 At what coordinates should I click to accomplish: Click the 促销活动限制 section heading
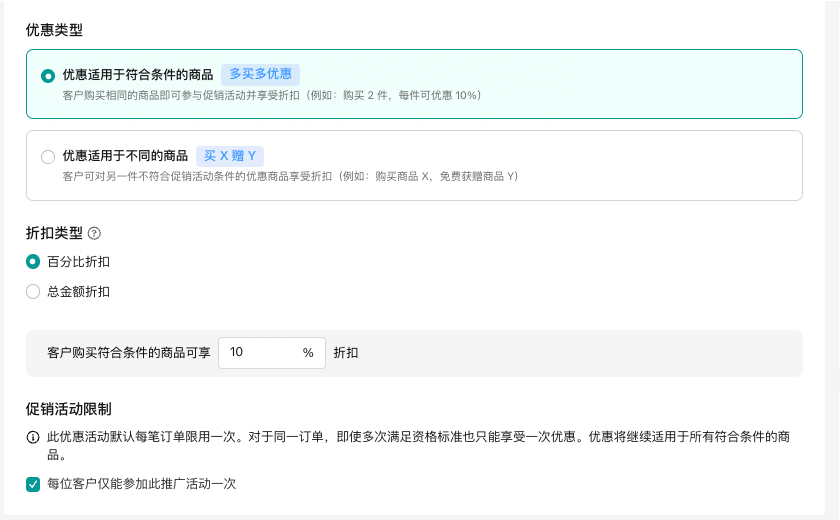[68, 409]
